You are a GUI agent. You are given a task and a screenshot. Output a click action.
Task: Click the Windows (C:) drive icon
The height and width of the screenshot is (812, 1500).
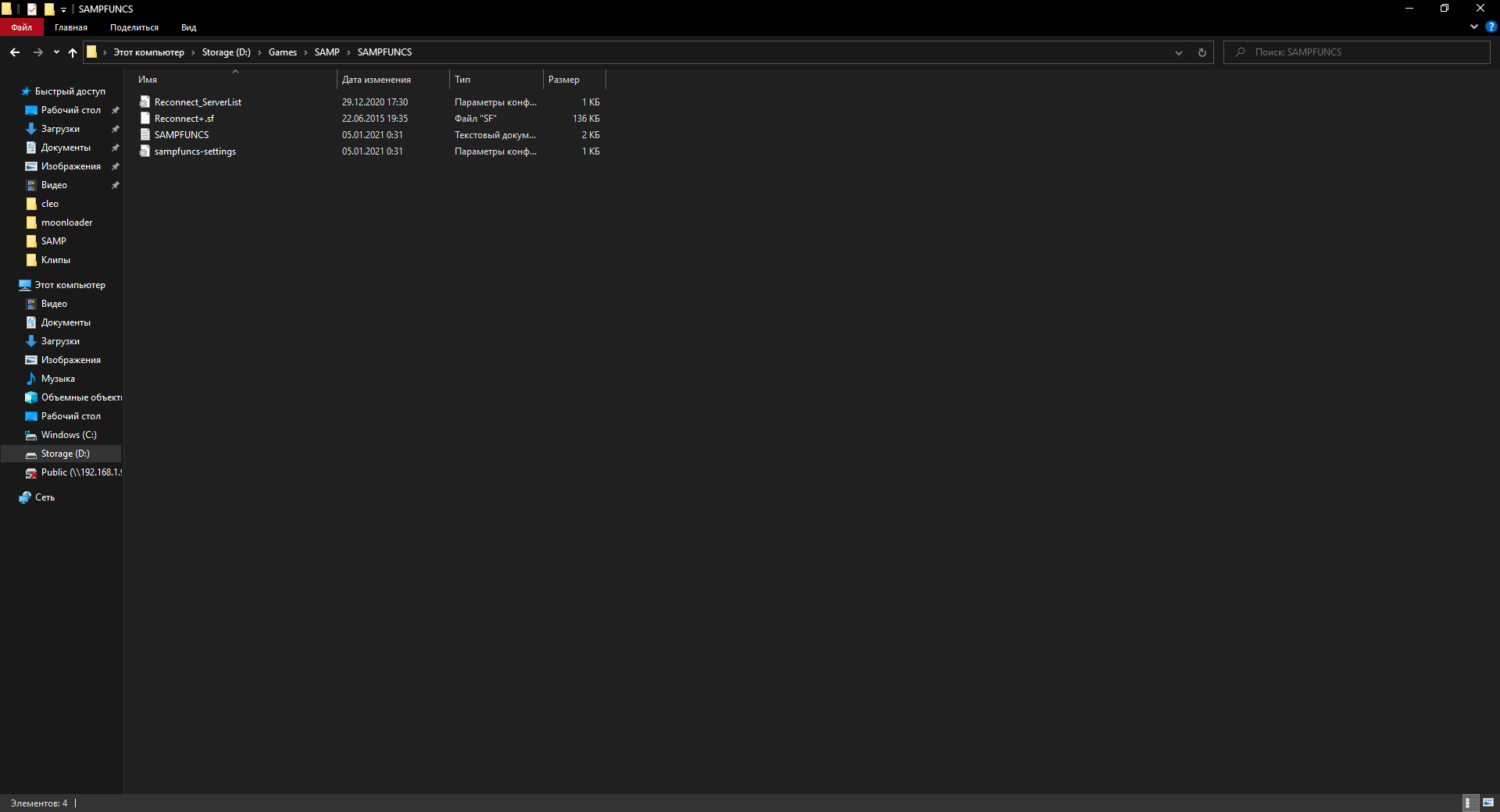click(31, 435)
